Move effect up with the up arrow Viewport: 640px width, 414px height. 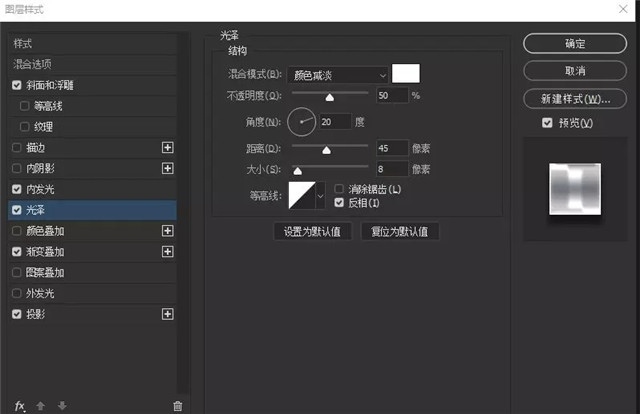coord(40,406)
